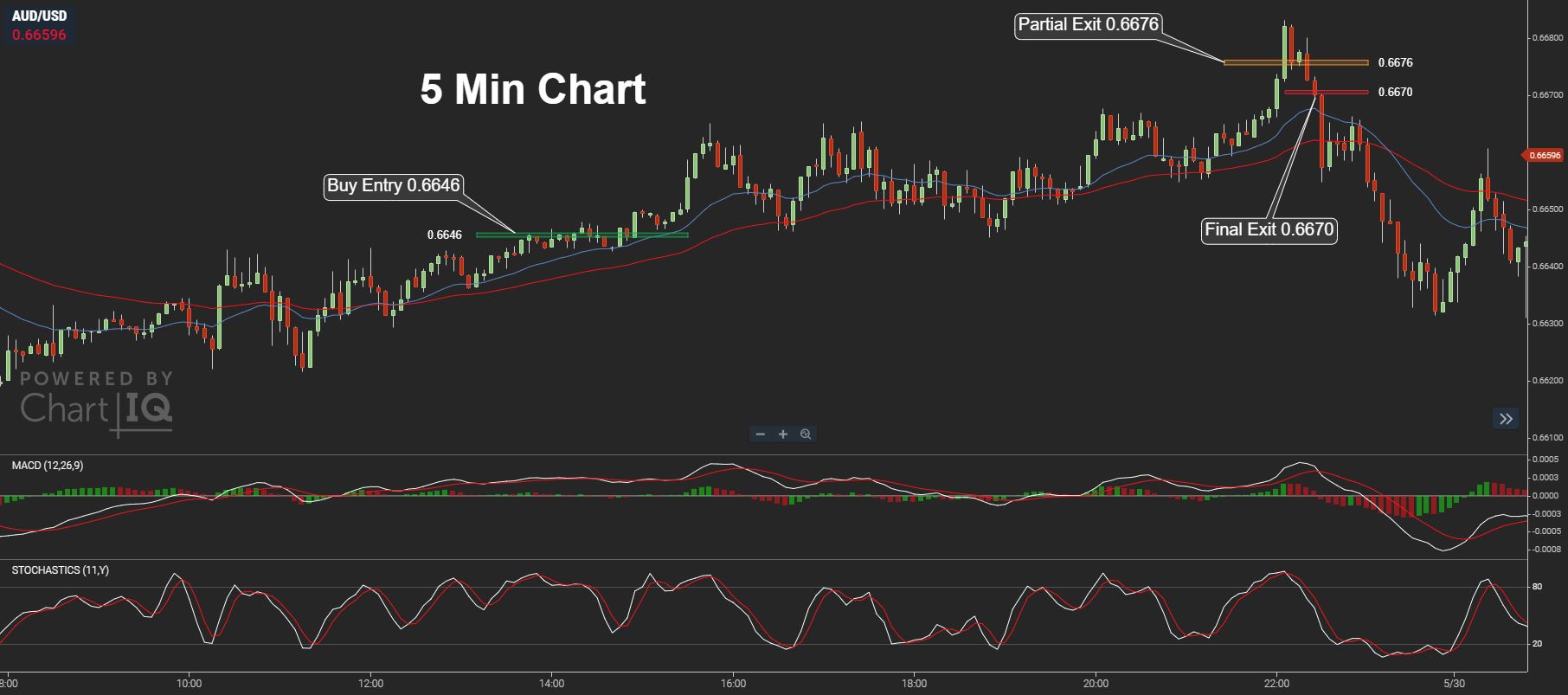
Task: Click the ChartIQ logo watermark
Action: tap(96, 402)
